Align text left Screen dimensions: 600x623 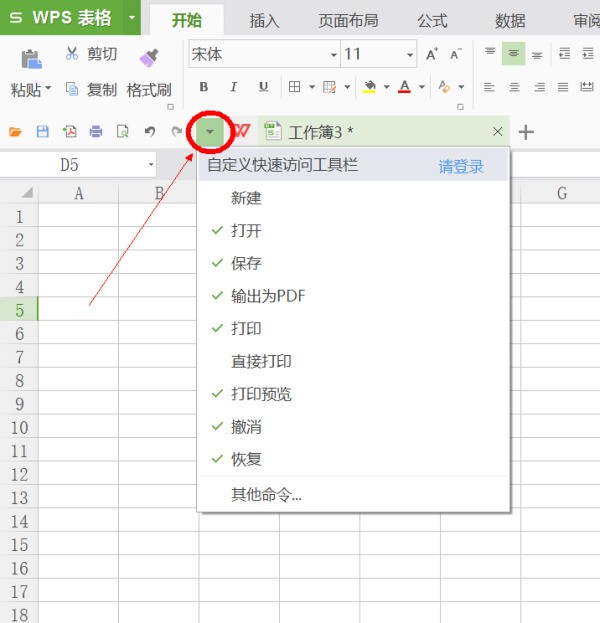489,87
